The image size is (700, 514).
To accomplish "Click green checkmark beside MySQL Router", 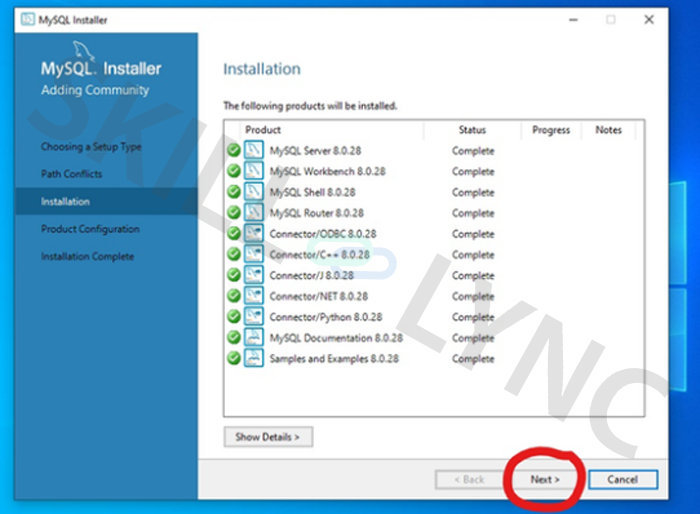I will [x=233, y=213].
